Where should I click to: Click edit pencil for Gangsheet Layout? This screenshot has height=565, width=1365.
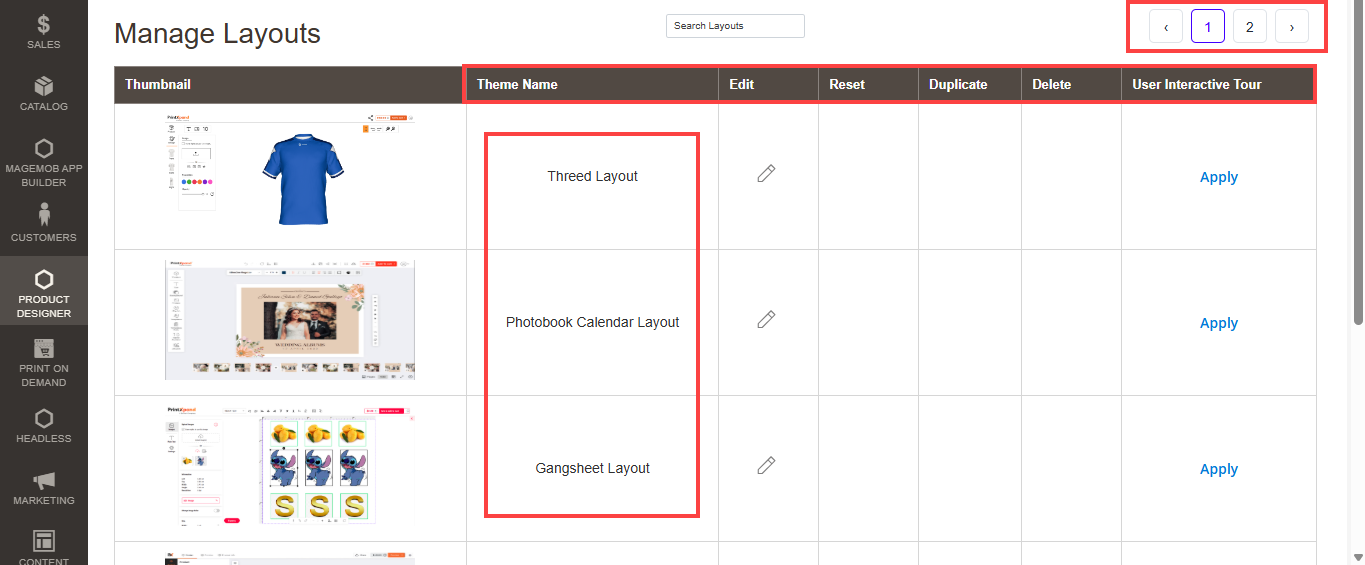click(766, 466)
